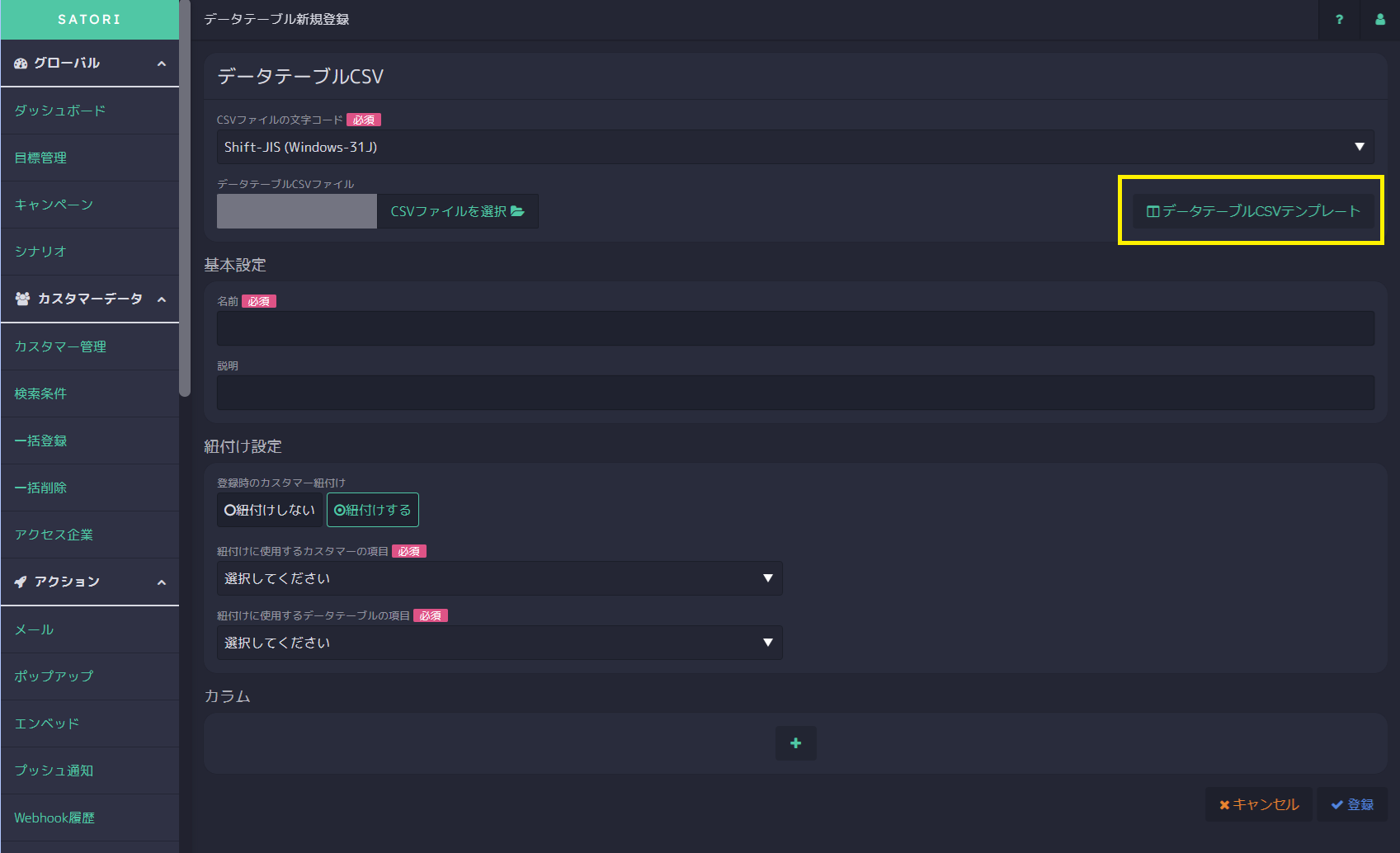
Task: Open アクセス企業 in sidebar
Action: (90, 535)
